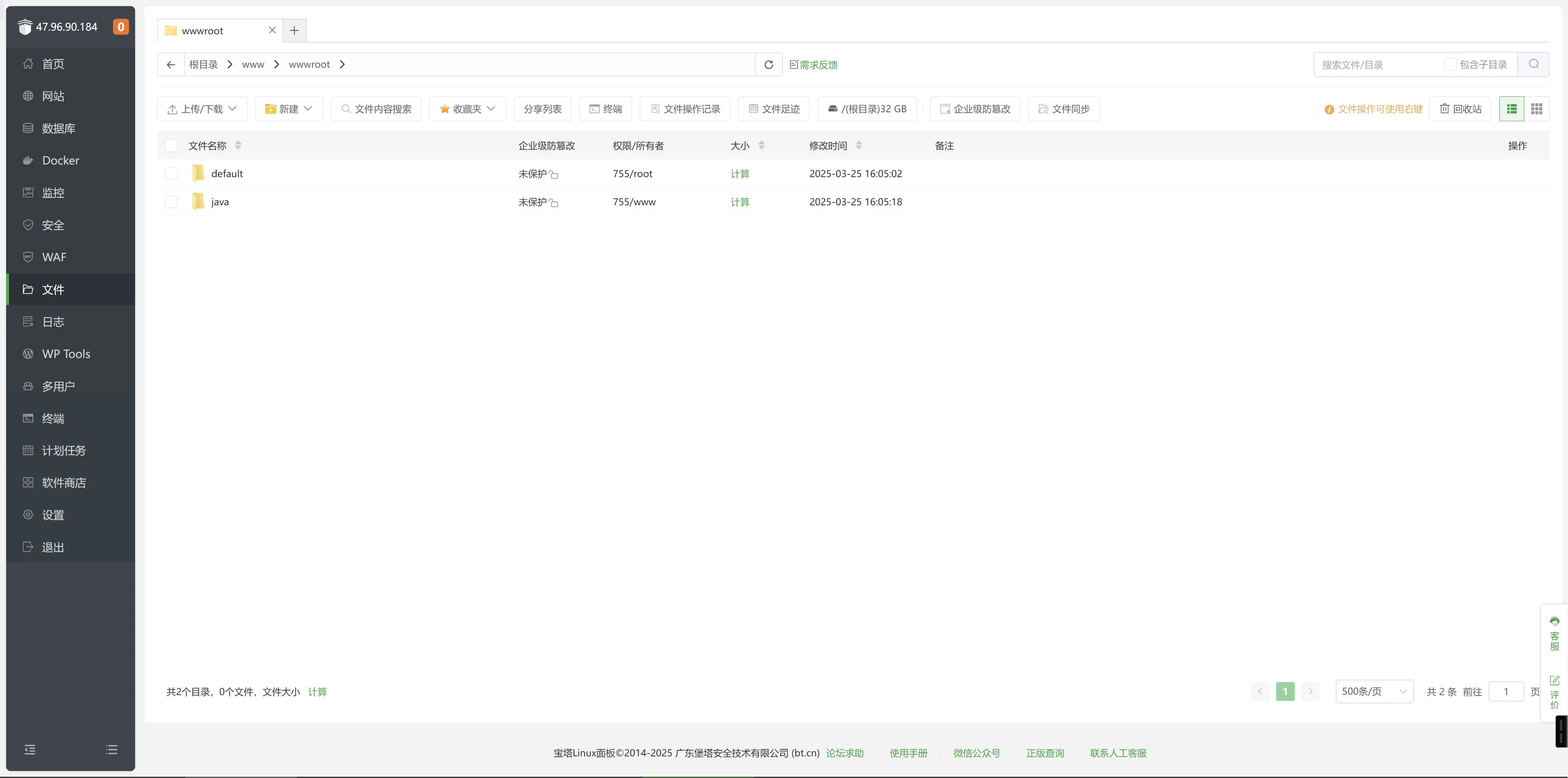Click the 计划任务 calendar icon
1568x778 pixels.
point(28,451)
